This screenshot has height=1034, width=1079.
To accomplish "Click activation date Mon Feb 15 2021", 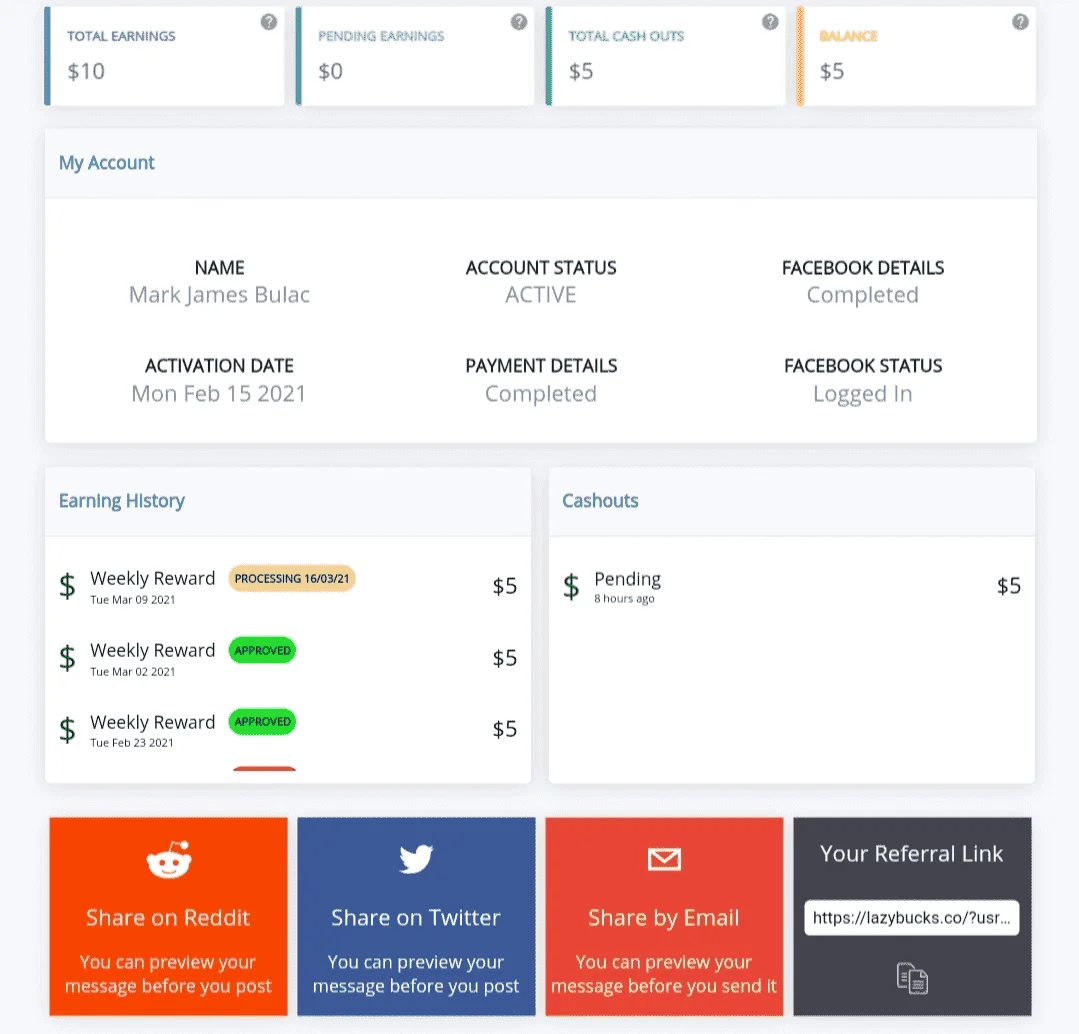I will [219, 394].
